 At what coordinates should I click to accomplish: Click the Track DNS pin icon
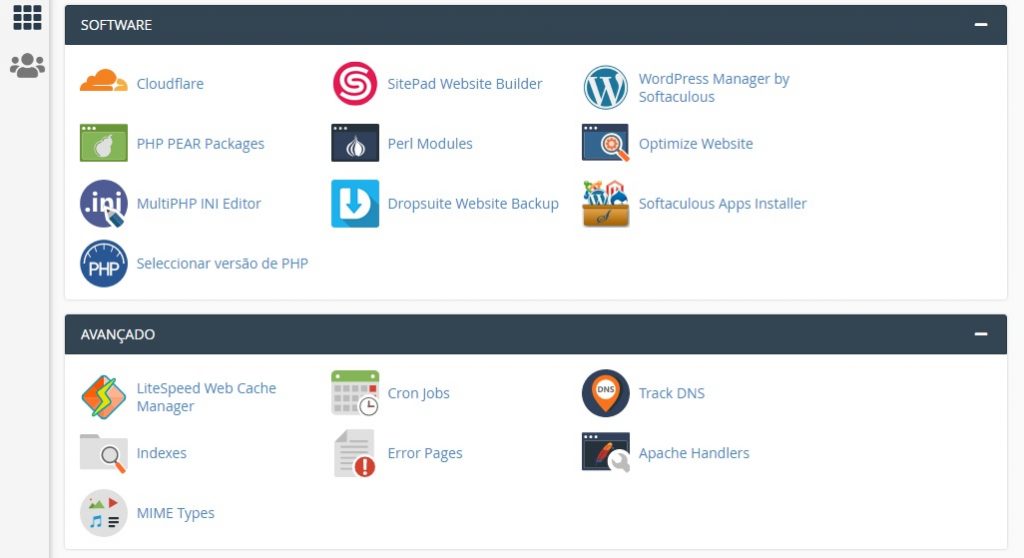(x=605, y=393)
